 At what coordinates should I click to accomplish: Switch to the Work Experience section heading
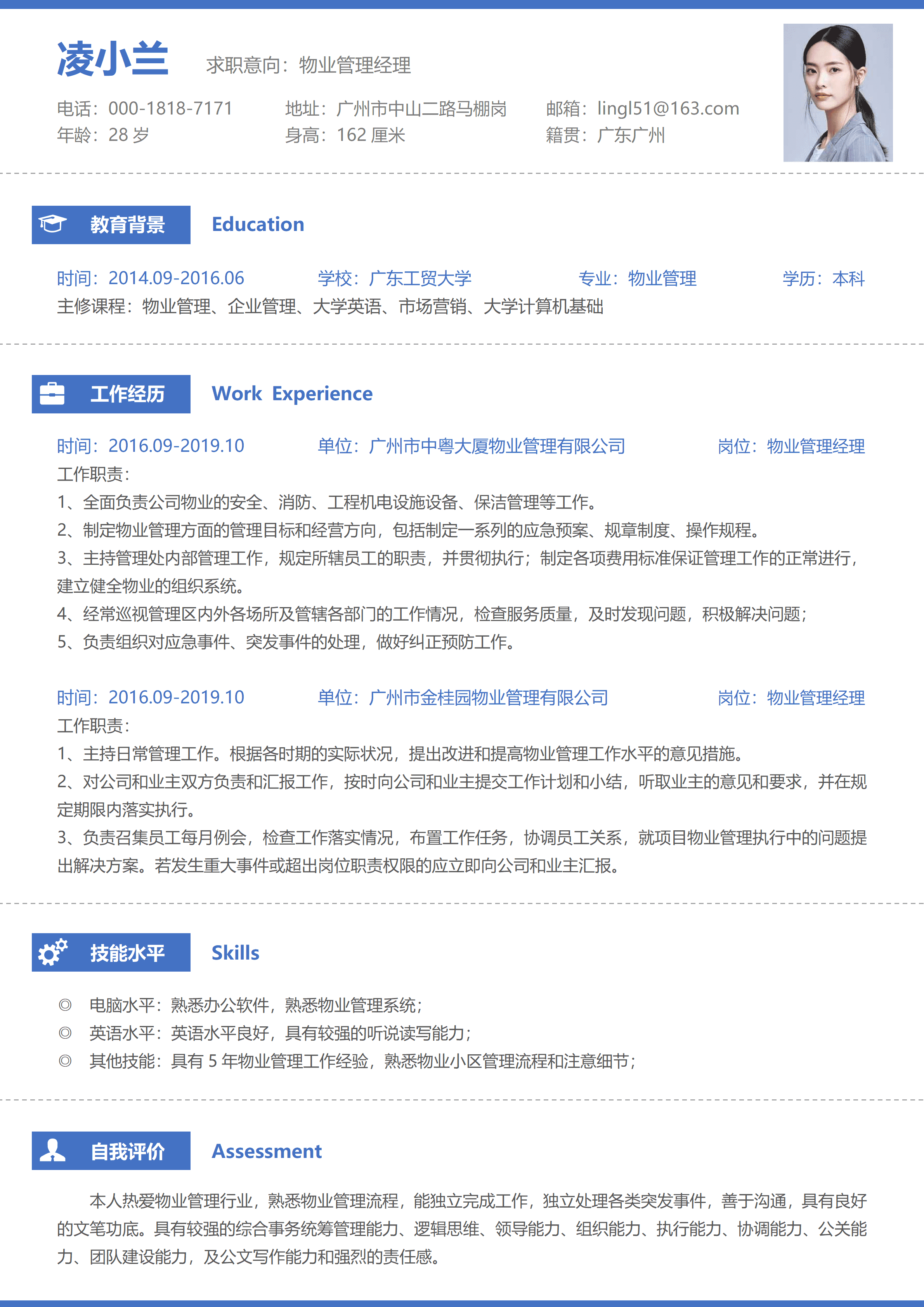291,393
